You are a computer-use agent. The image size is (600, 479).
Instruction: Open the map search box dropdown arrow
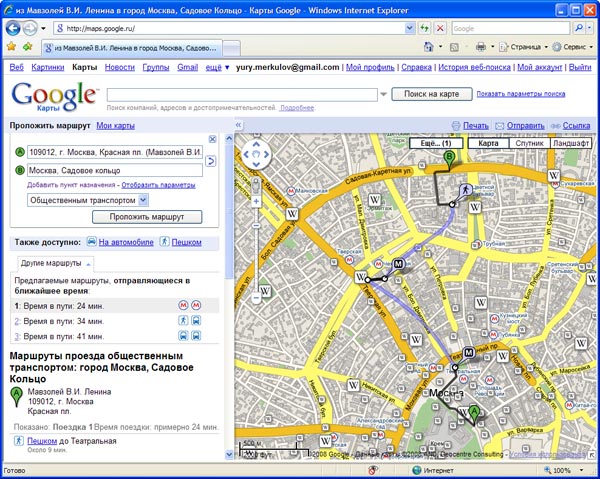click(383, 94)
